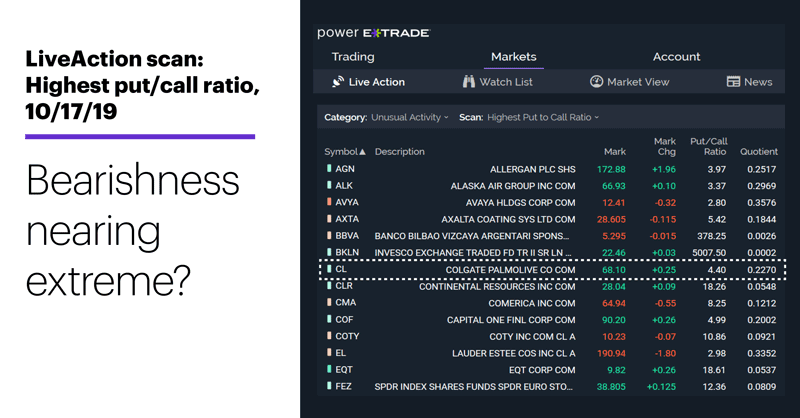Sort by the Quotient column header
The image size is (800, 418).
click(759, 152)
